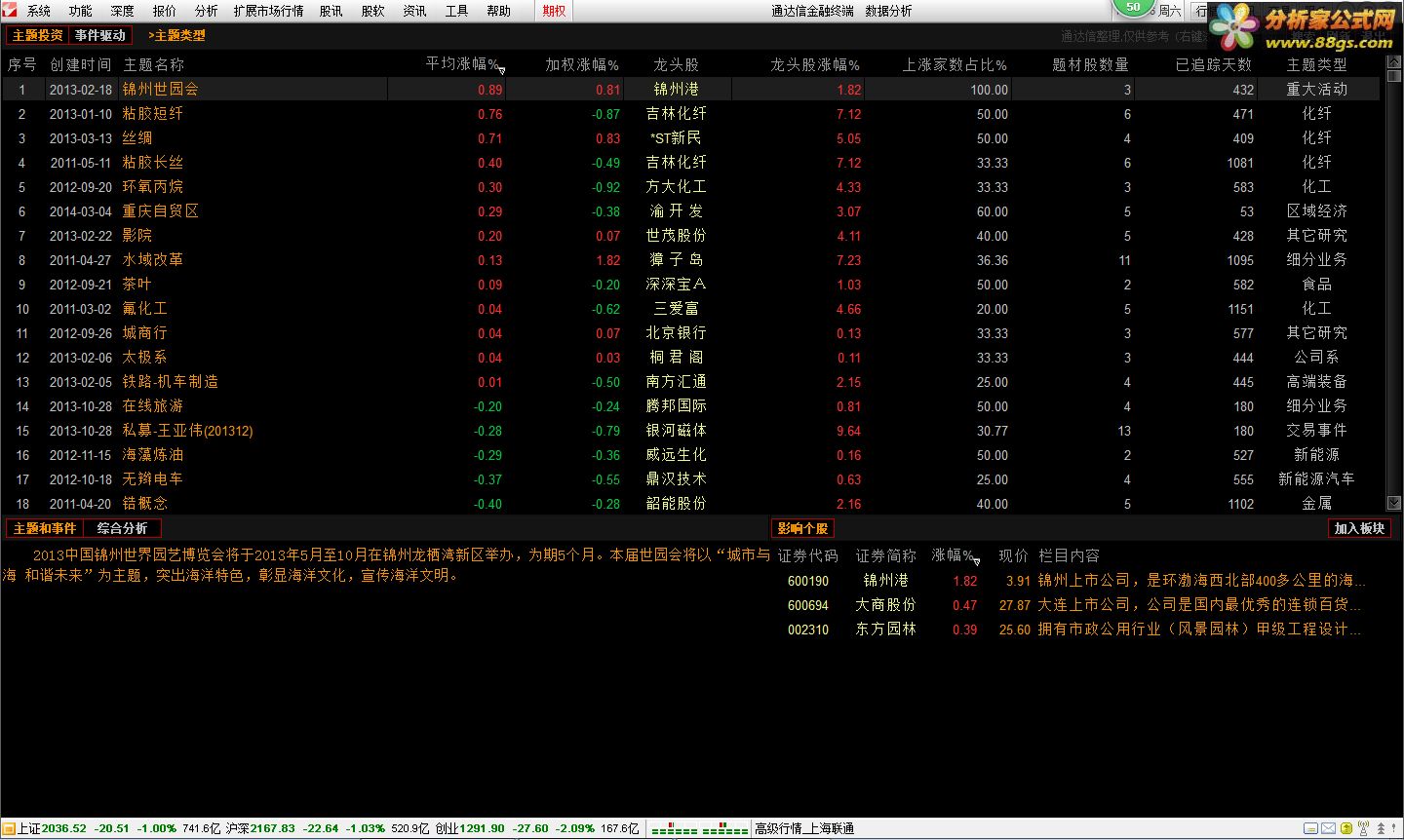
Task: Click the yellow upload arrow status icon
Action: point(1346,828)
